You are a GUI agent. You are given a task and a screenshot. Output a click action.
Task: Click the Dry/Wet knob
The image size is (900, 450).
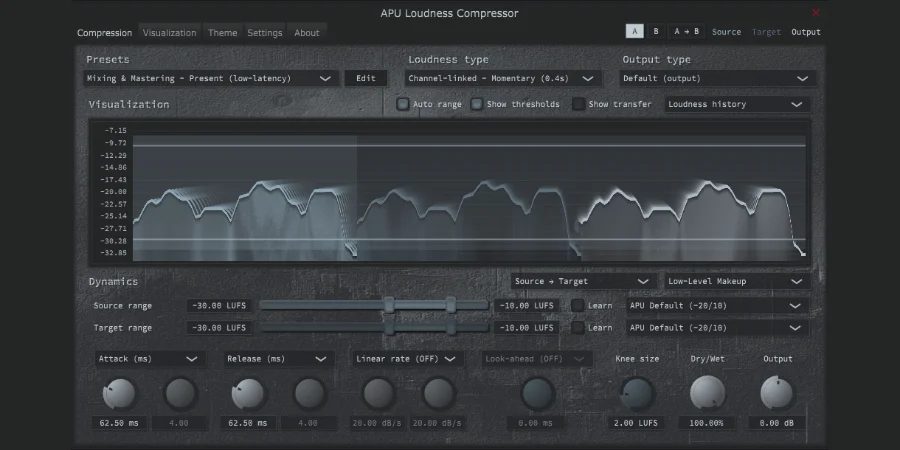[x=707, y=393]
